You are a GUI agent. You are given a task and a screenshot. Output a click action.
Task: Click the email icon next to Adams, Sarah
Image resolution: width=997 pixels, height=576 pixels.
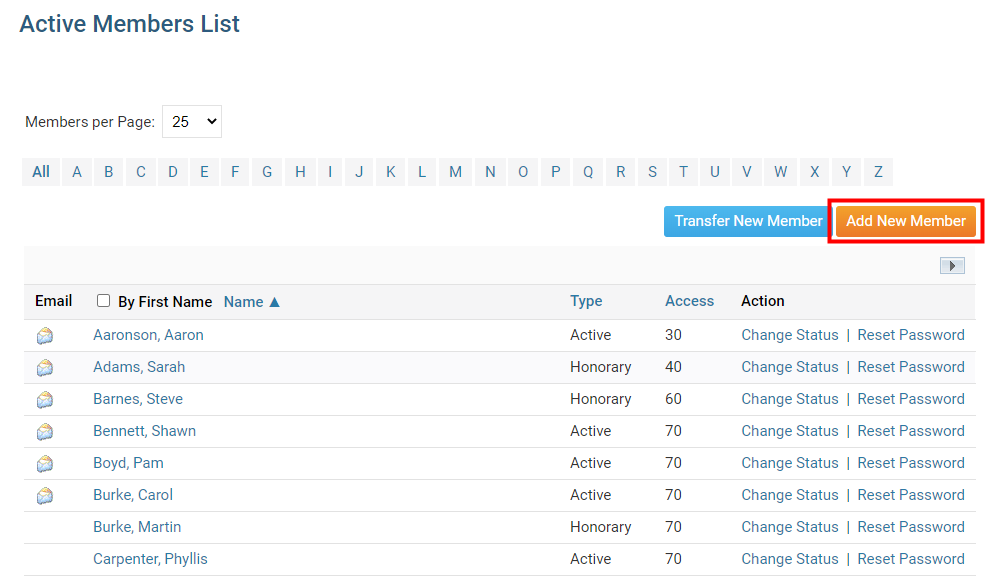click(x=45, y=368)
